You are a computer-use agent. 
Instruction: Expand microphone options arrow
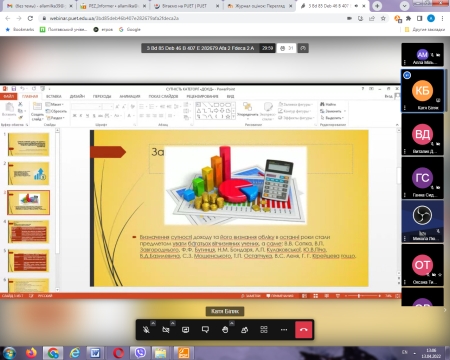(153, 323)
